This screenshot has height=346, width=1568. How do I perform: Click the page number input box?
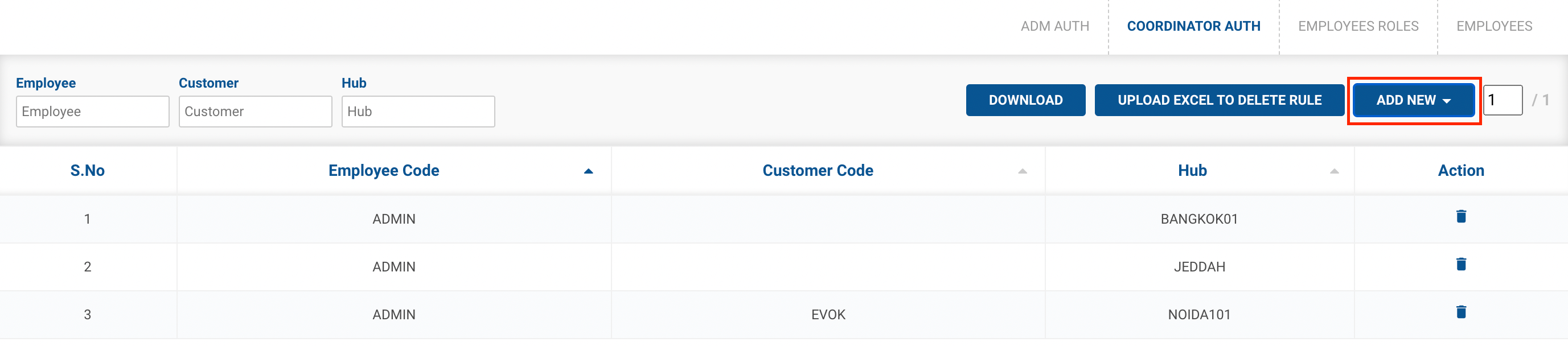point(1503,100)
